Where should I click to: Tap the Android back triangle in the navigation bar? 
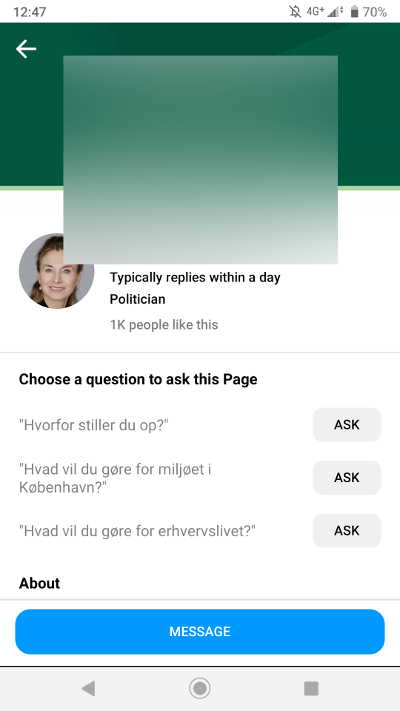coord(88,688)
